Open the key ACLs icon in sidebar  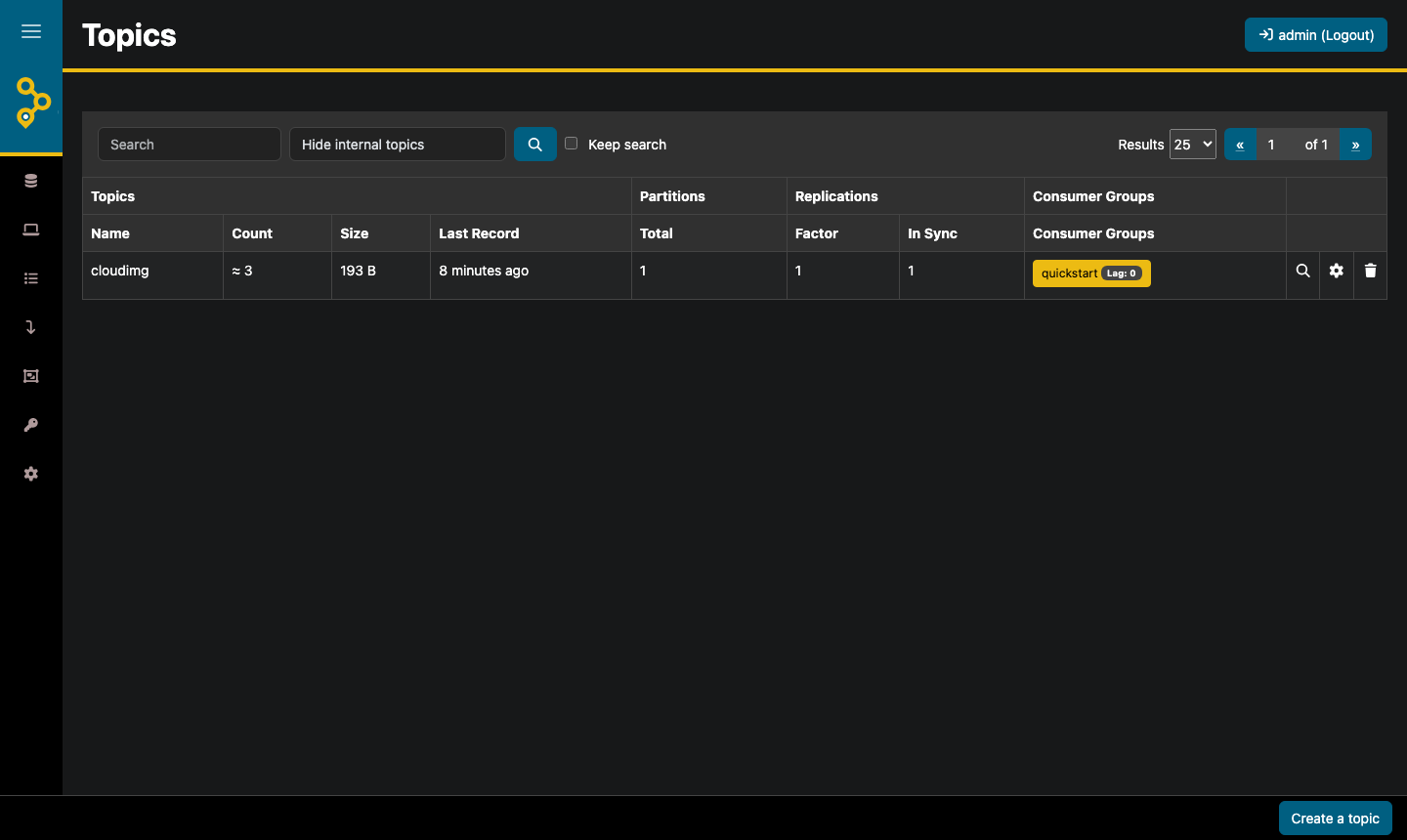(x=31, y=425)
